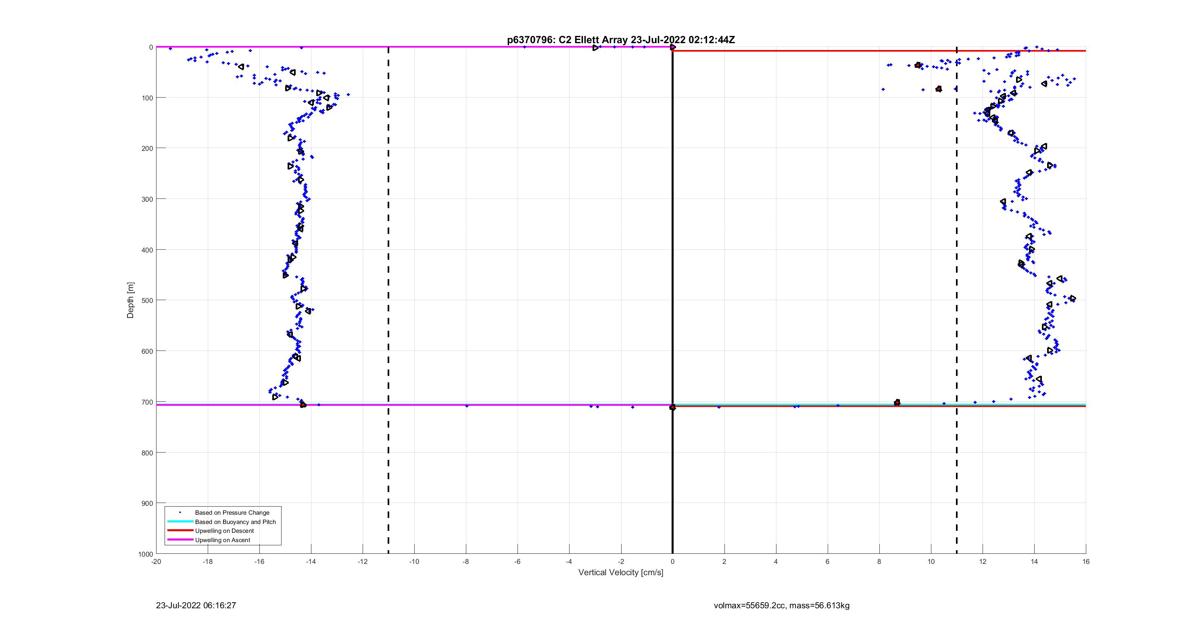
Task: Click the x-axis tick label '12'
Action: coord(983,562)
